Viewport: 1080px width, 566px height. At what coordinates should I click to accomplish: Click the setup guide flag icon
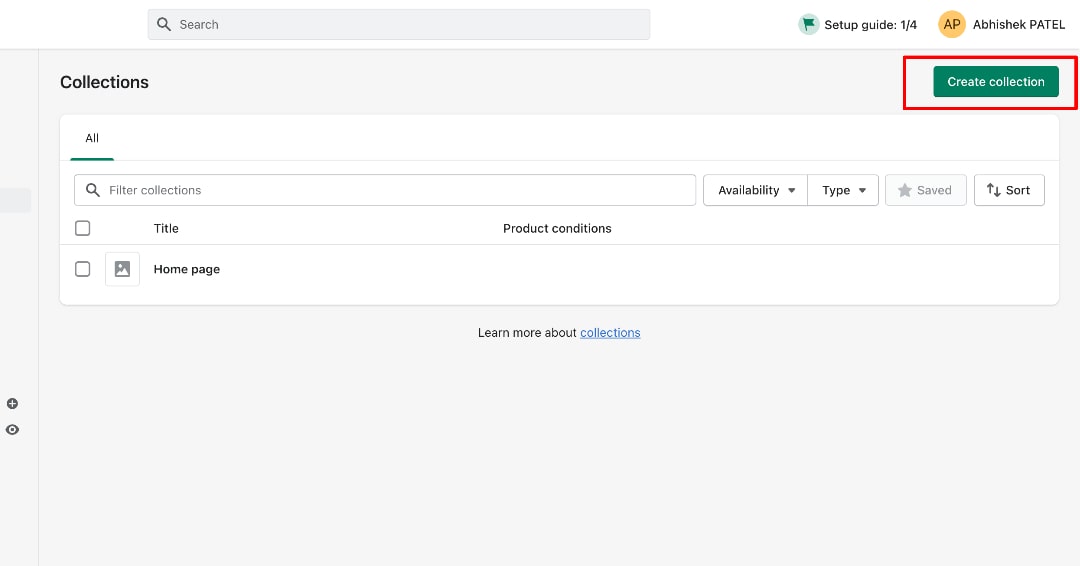pos(809,24)
